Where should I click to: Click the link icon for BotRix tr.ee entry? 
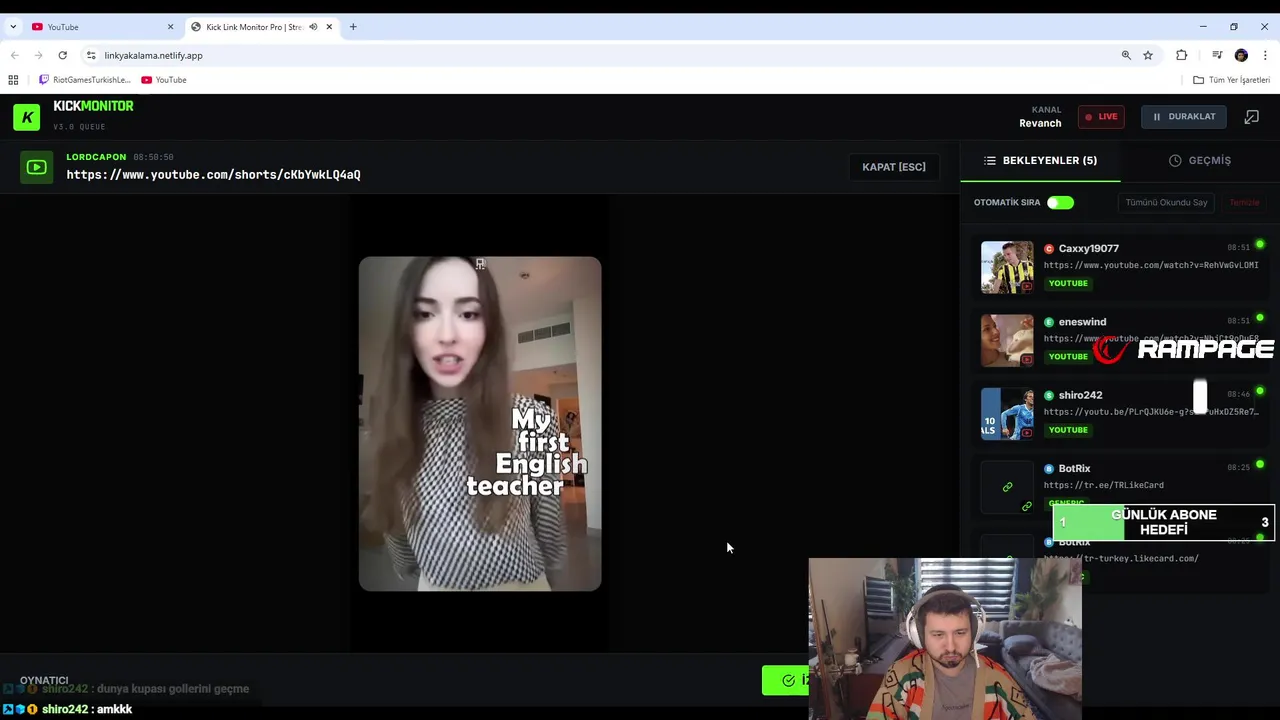click(1007, 487)
